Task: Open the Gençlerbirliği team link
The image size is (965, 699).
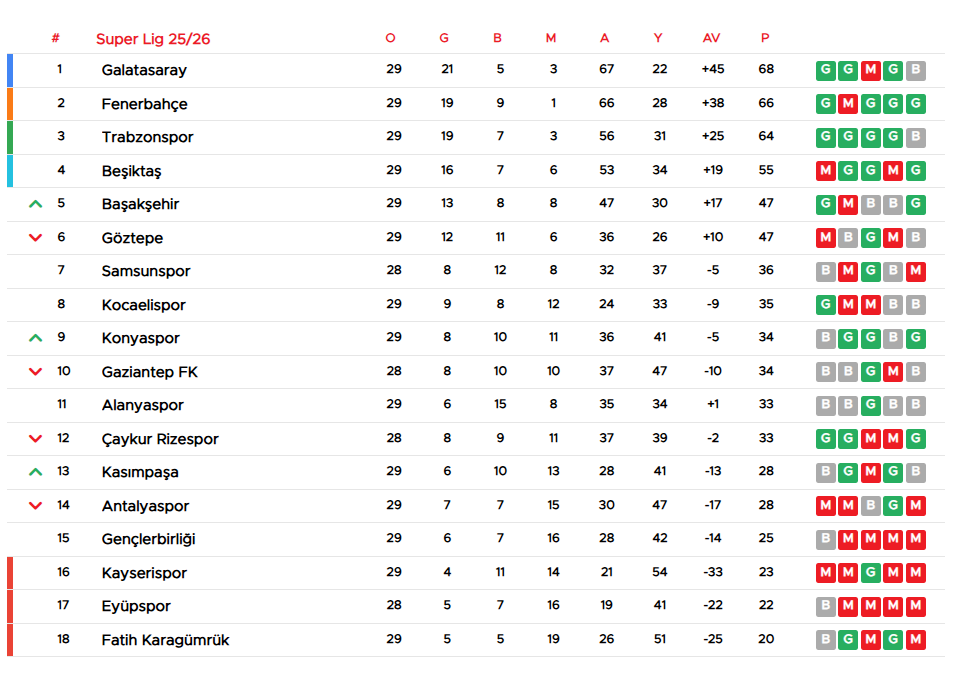Action: click(148, 539)
